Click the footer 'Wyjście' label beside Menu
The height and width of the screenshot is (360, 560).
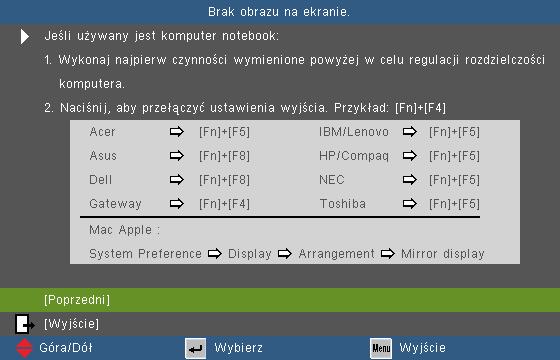coord(422,348)
